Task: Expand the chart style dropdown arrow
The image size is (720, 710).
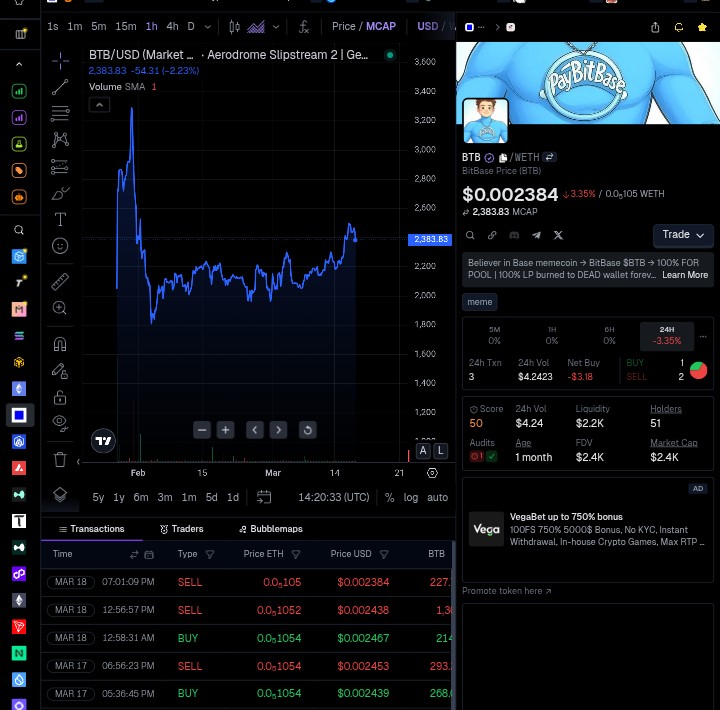Action: coord(276,27)
